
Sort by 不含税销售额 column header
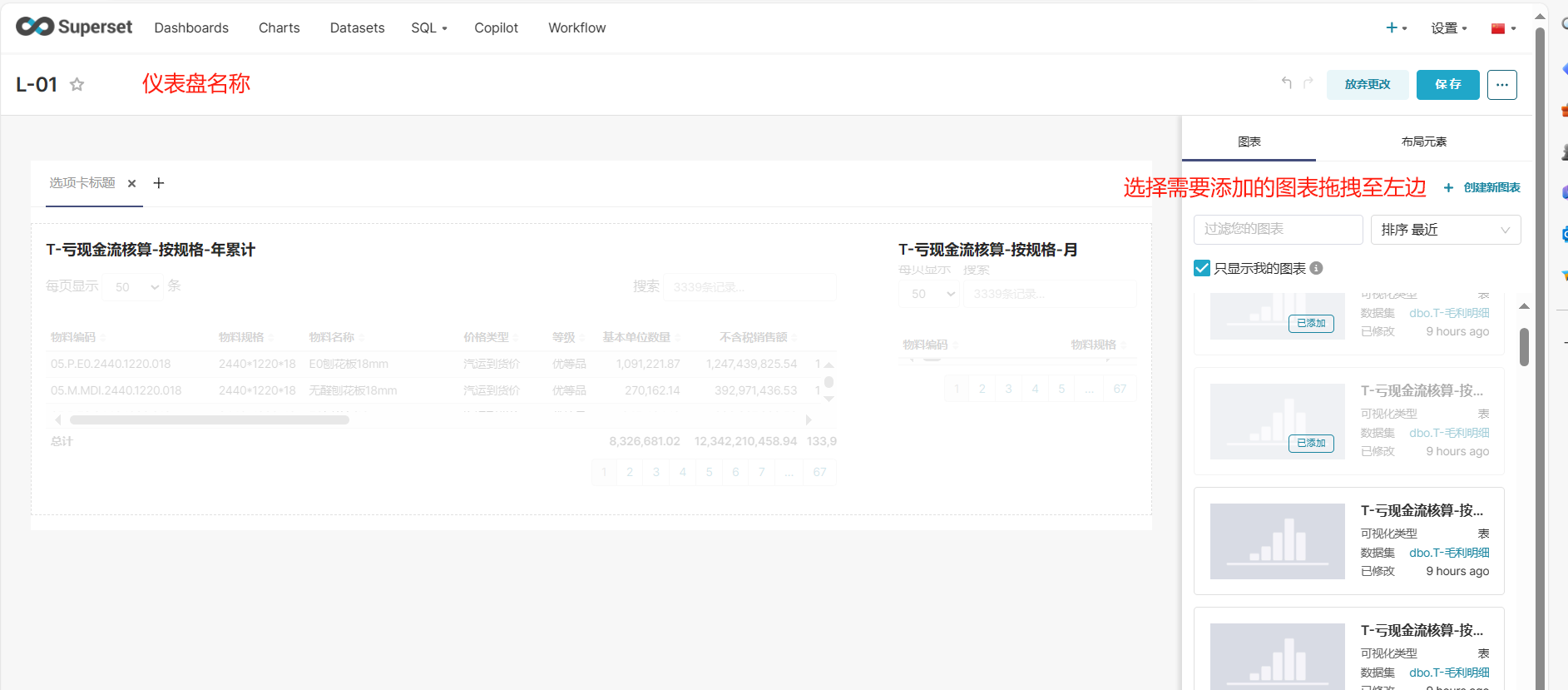[x=758, y=337]
